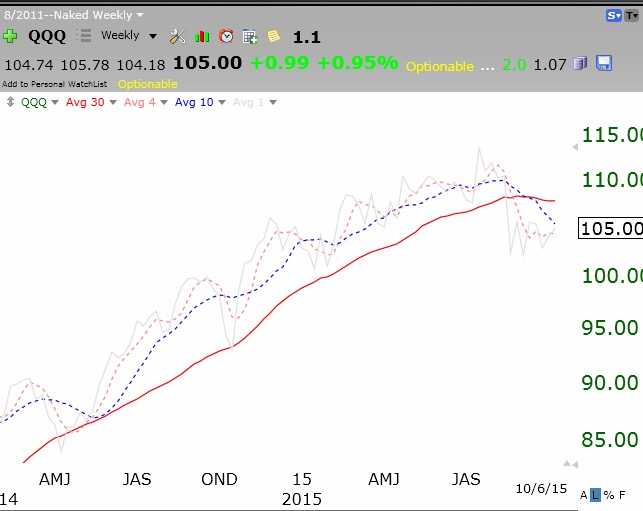Screen dimensions: 643x511
Task: Select the F scale button
Action: [x=622, y=495]
